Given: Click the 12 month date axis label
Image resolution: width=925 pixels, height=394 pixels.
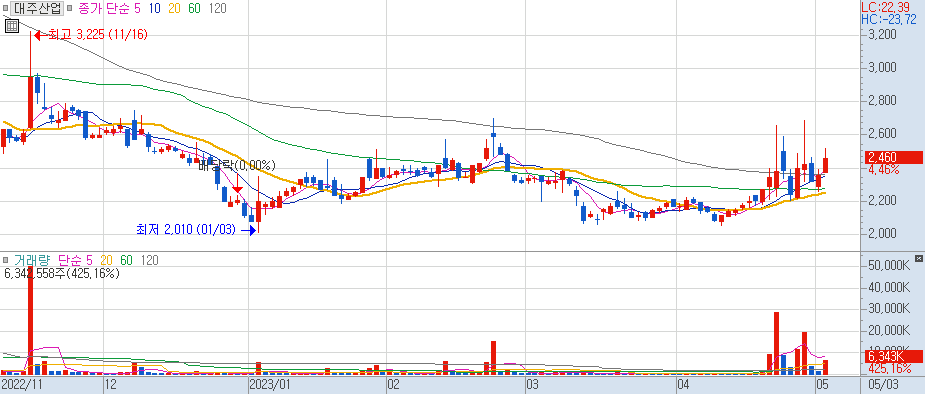Looking at the screenshot, I should [x=110, y=386].
